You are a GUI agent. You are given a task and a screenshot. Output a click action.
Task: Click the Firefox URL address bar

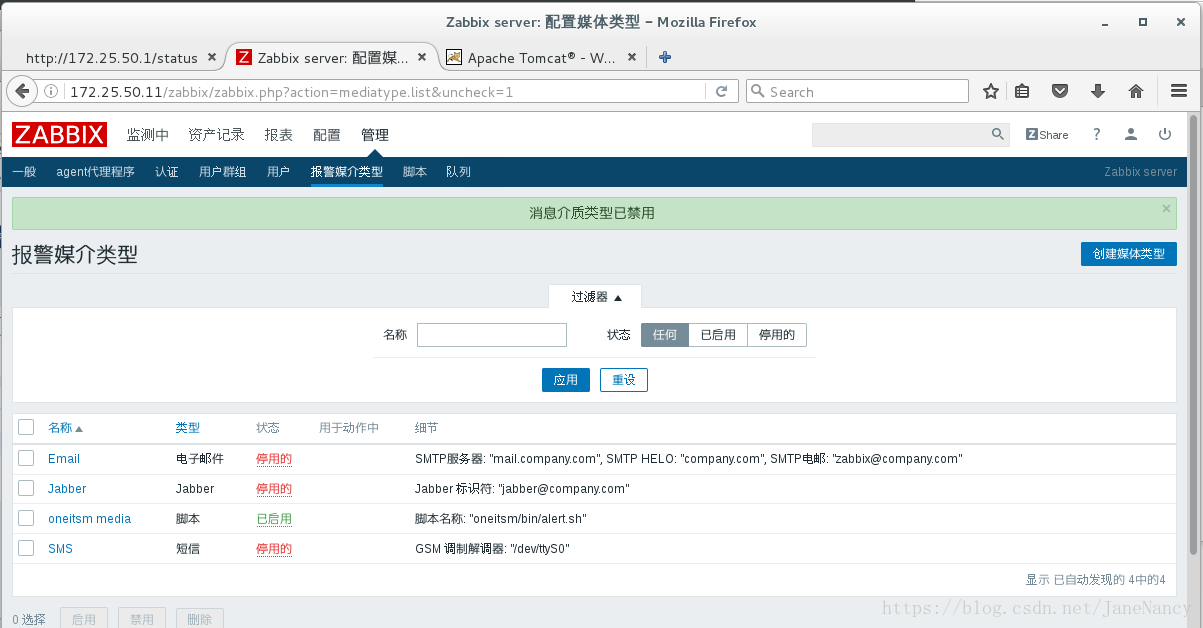tap(385, 92)
